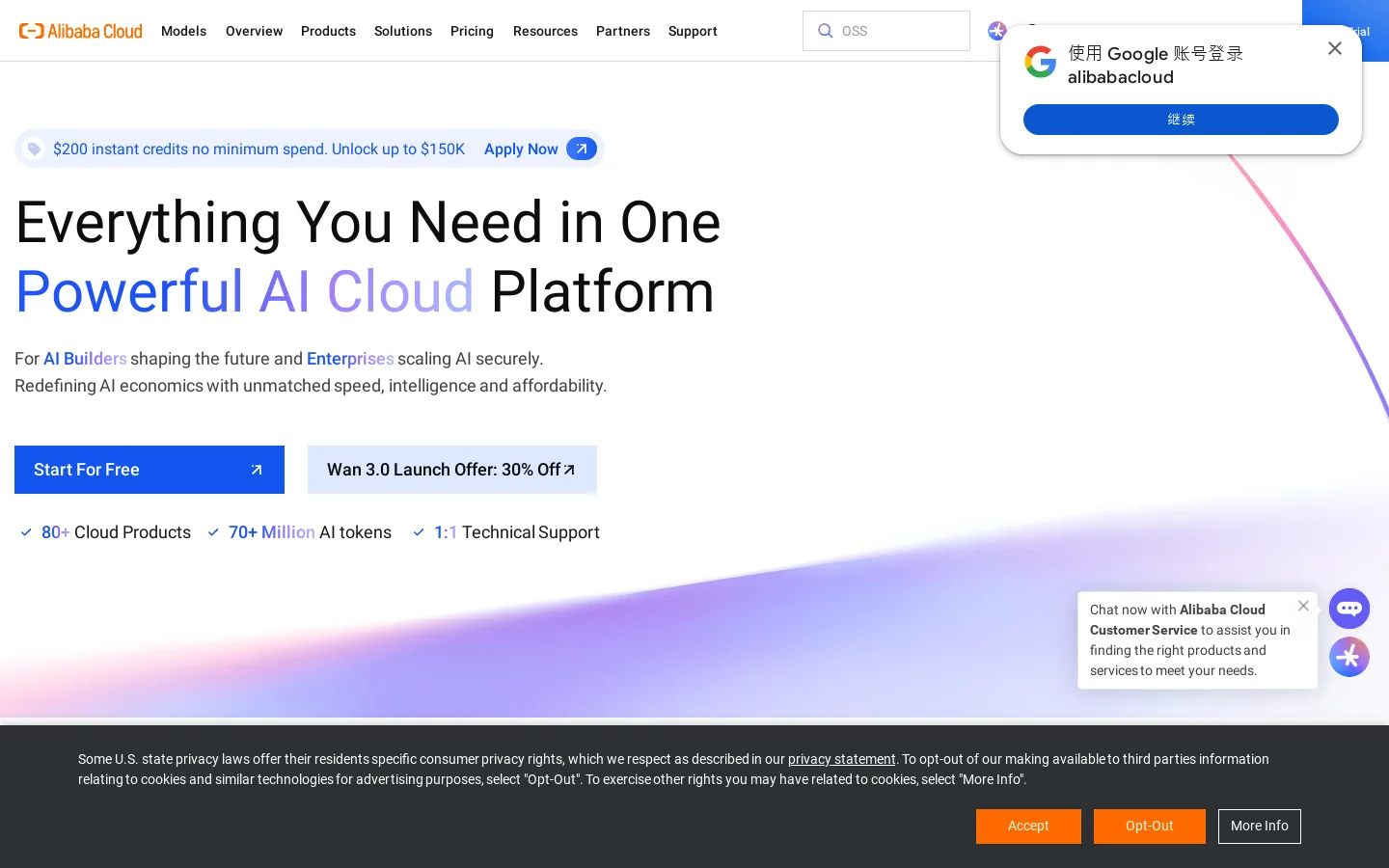Click the Google logo in sign-in popup

[x=1041, y=62]
